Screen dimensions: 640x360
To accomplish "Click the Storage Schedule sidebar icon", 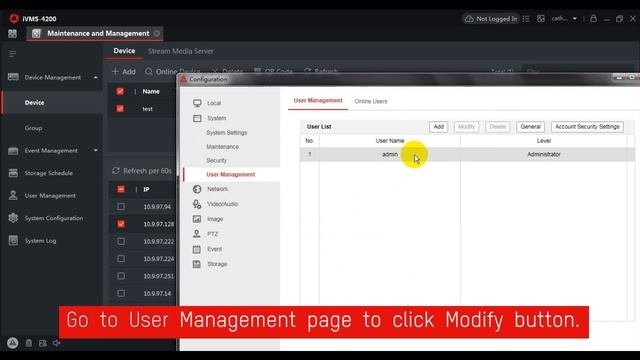I will pos(13,173).
